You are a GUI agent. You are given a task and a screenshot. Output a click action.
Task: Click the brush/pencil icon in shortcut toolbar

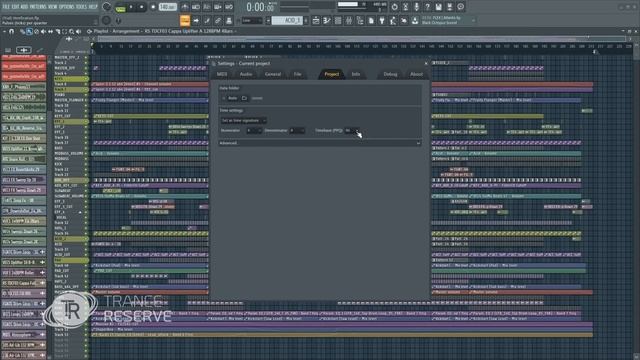[x=207, y=20]
